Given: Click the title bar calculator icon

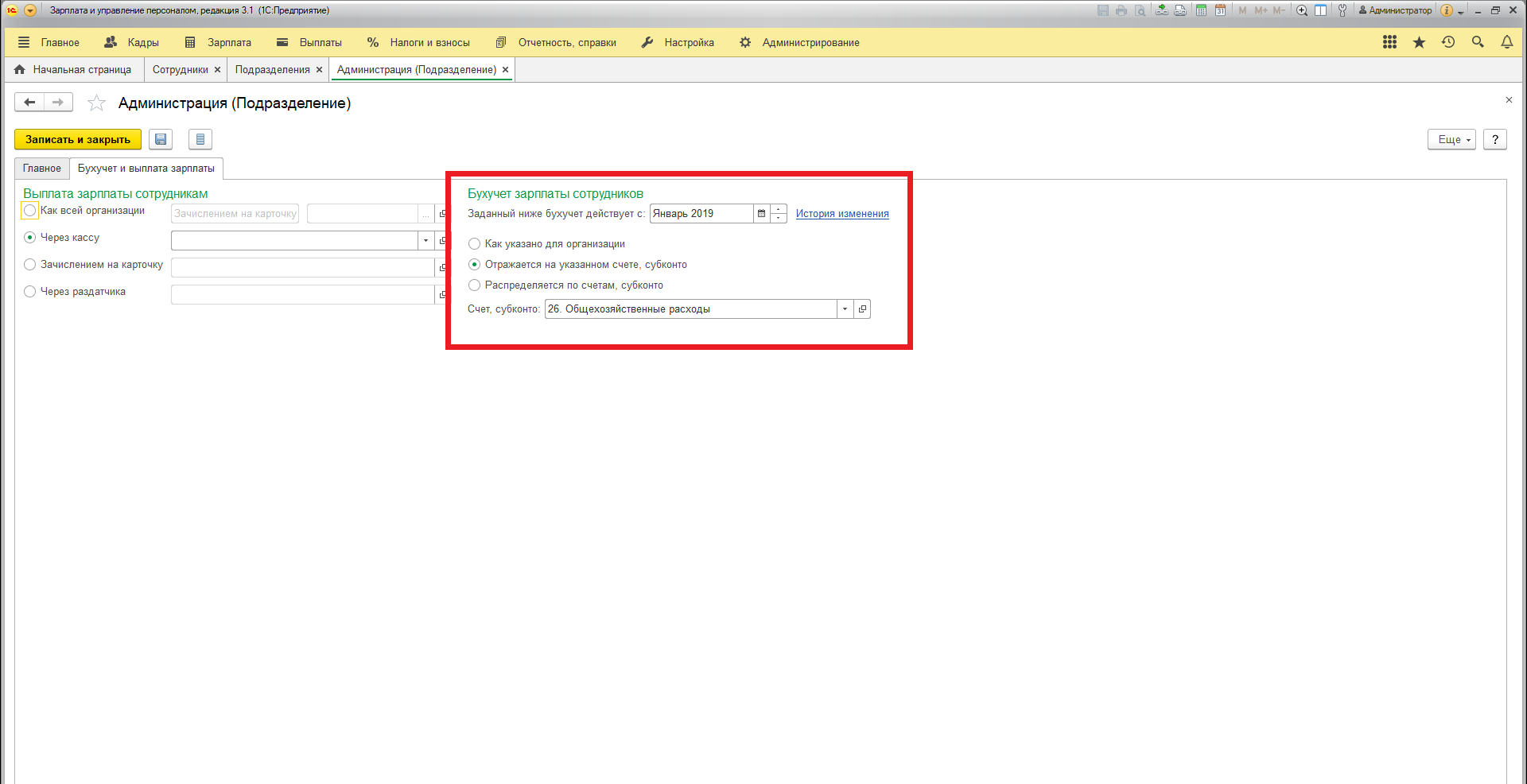Looking at the screenshot, I should coord(1202,10).
